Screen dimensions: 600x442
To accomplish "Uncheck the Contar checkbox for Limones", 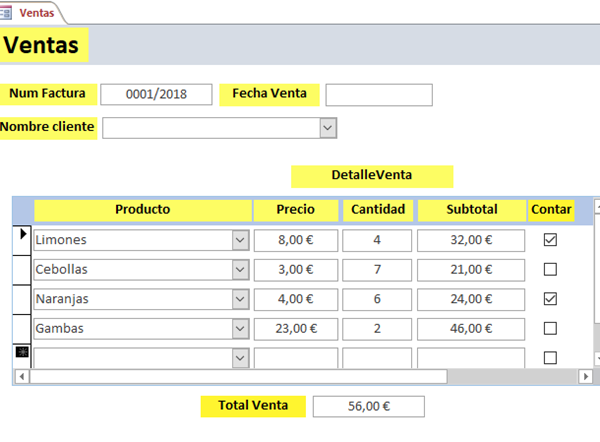I will pyautogui.click(x=549, y=240).
